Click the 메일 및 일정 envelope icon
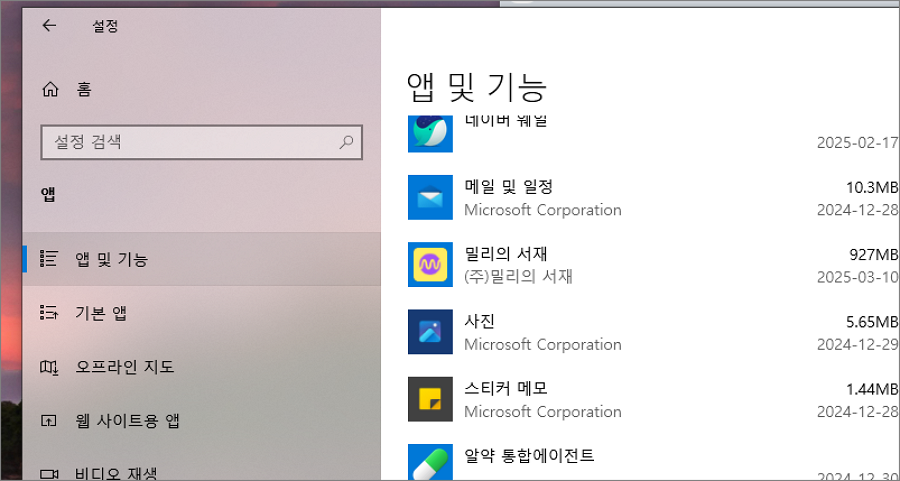 (x=430, y=197)
